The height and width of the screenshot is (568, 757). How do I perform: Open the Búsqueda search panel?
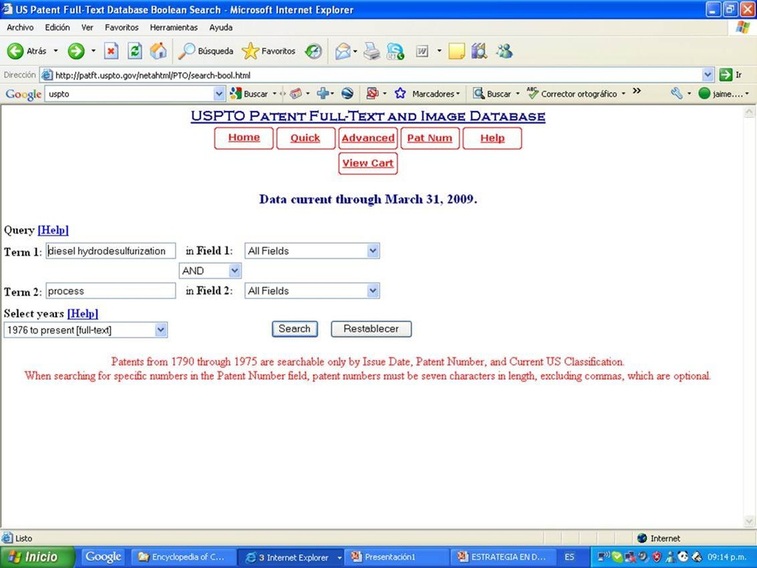[x=206, y=51]
